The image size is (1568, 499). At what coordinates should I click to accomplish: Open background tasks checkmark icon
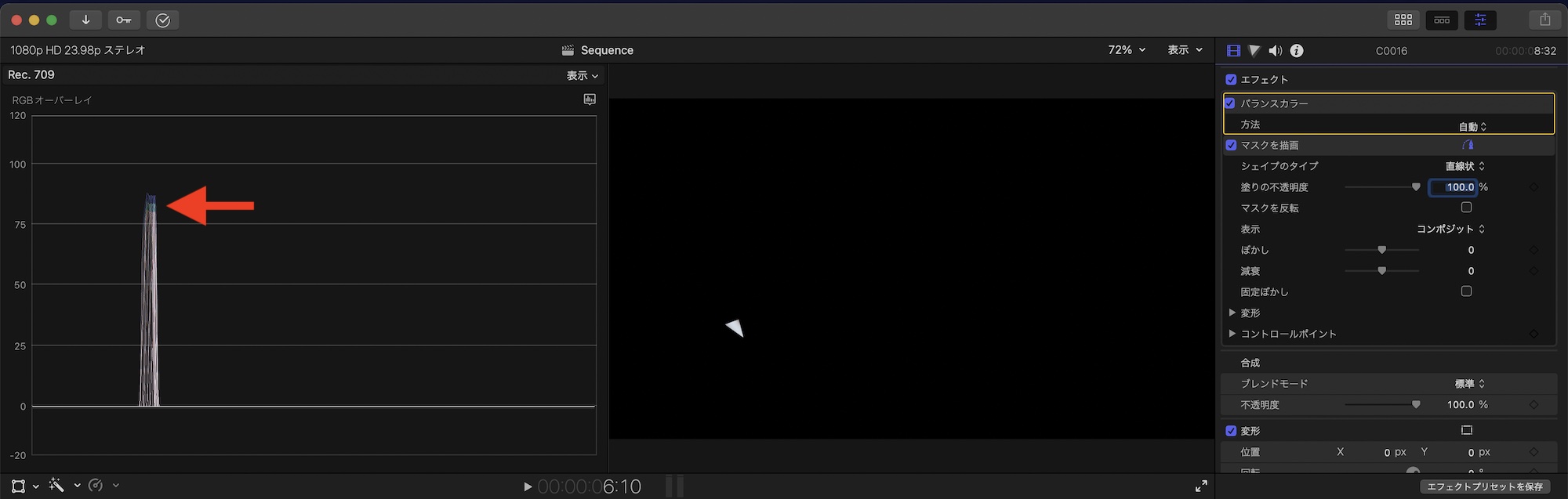[162, 20]
